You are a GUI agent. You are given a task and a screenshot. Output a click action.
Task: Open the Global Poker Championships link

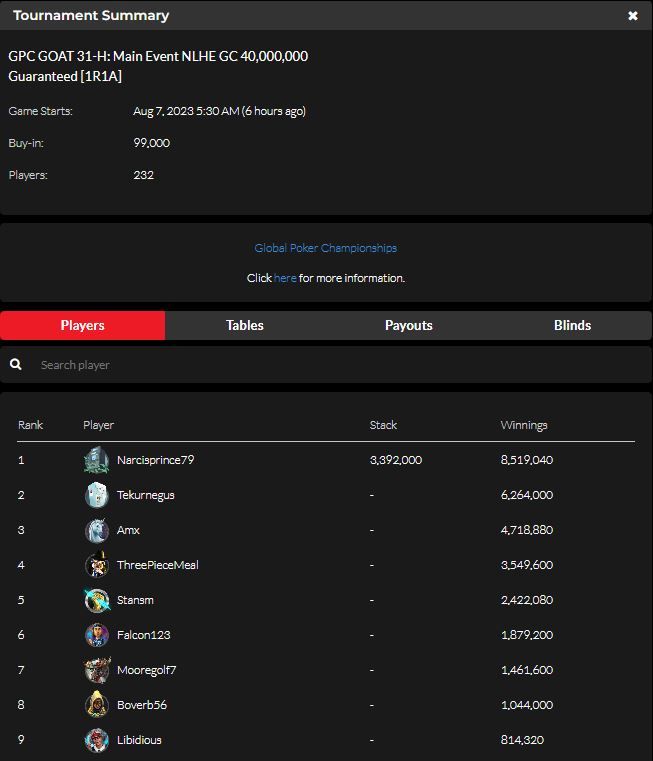click(325, 248)
